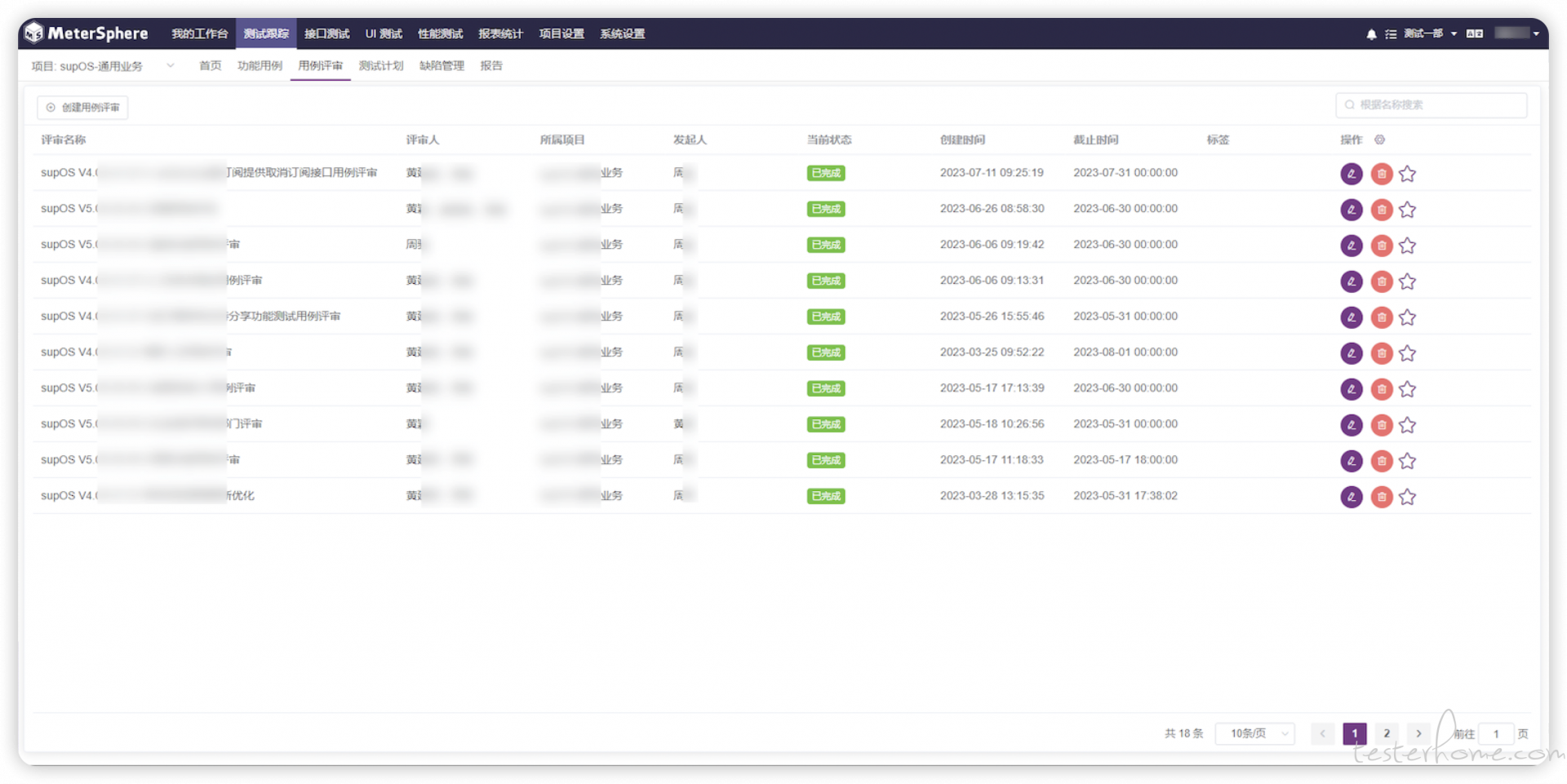Viewport: 1567px width, 784px height.
Task: Edit the review created 2023-03-28 13:15:35
Action: [x=1352, y=497]
